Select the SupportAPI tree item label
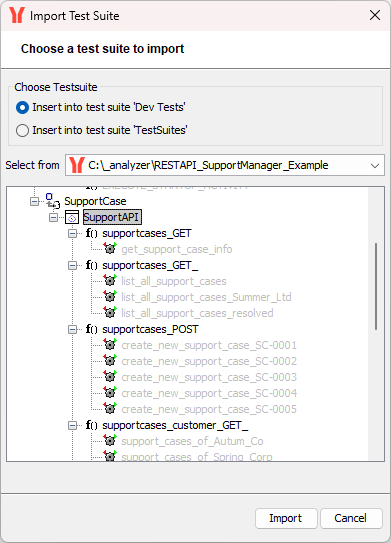This screenshot has height=543, width=391. coord(112,217)
